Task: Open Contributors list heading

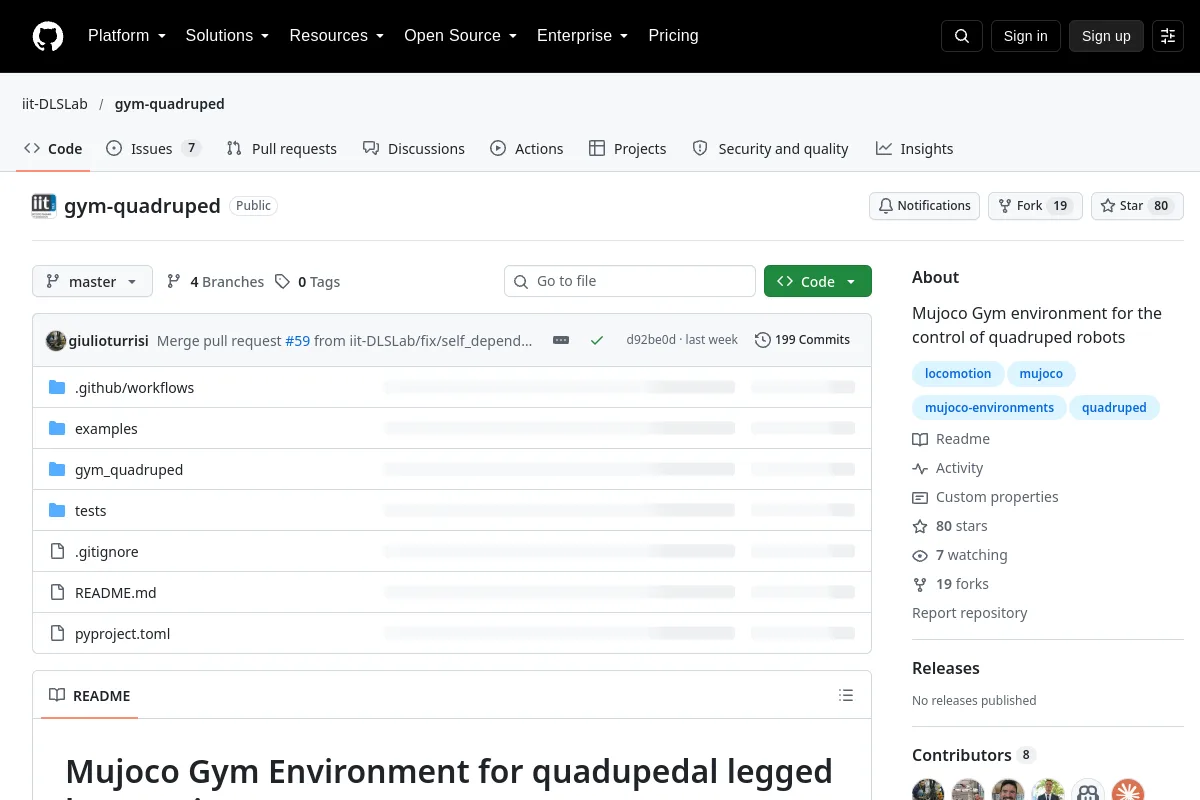Action: (x=974, y=755)
